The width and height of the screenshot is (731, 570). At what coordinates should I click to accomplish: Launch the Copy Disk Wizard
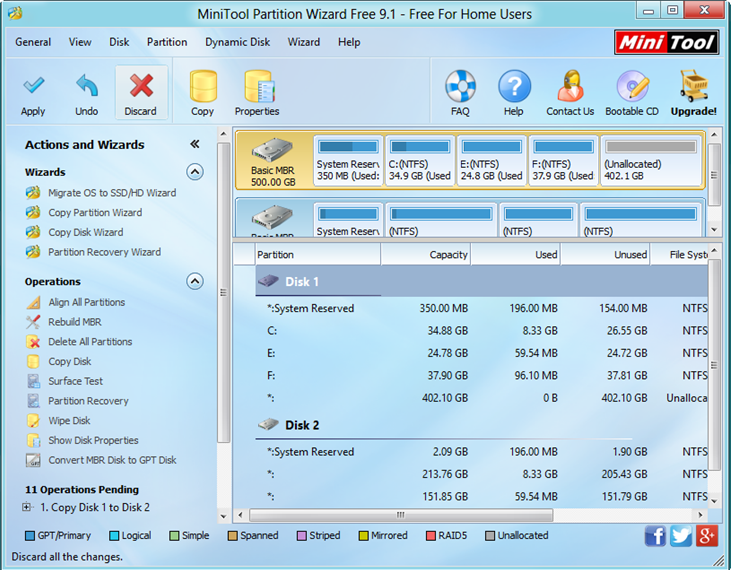tap(86, 232)
